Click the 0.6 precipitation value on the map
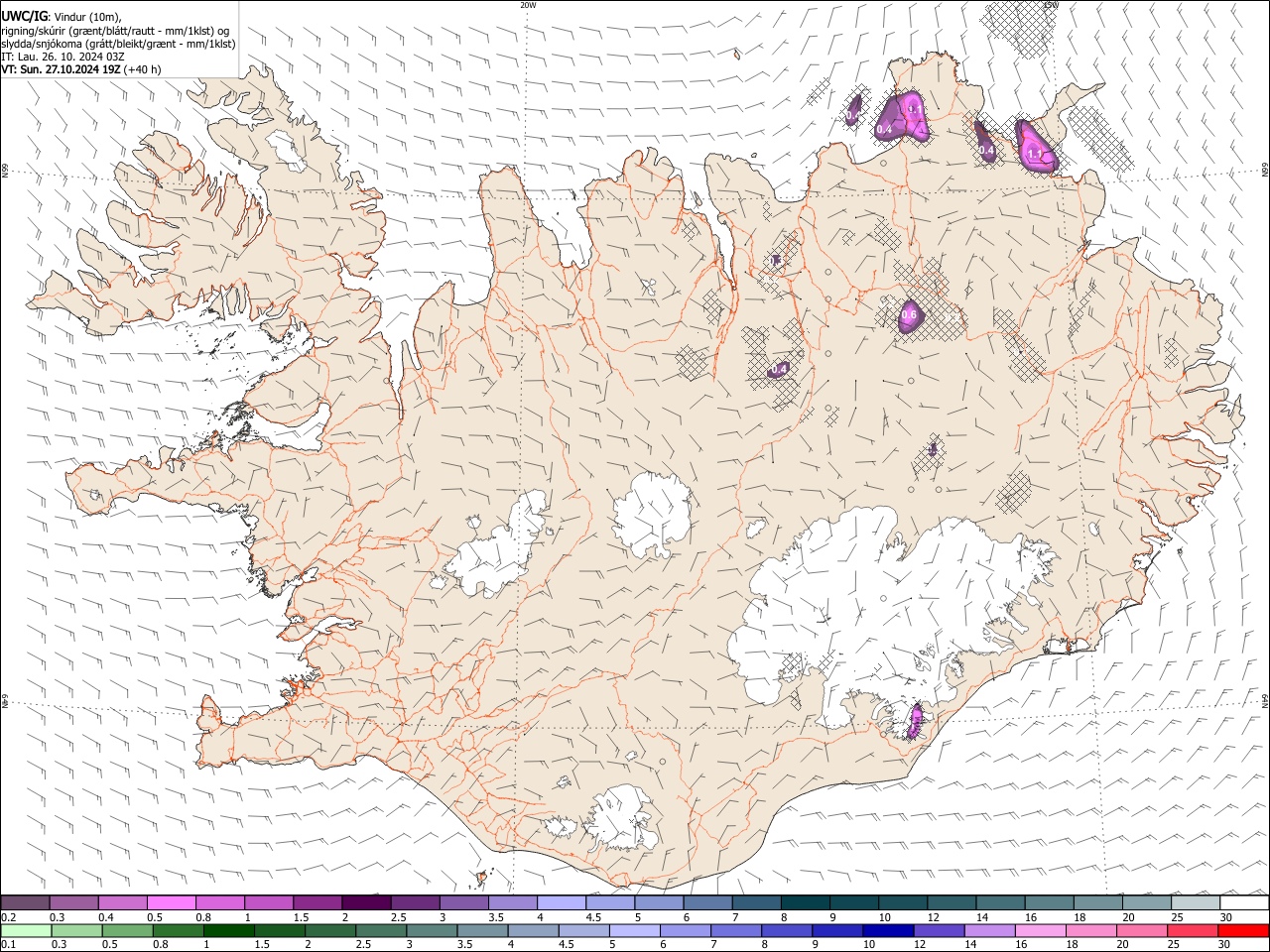The height and width of the screenshot is (952, 1270). 909,316
